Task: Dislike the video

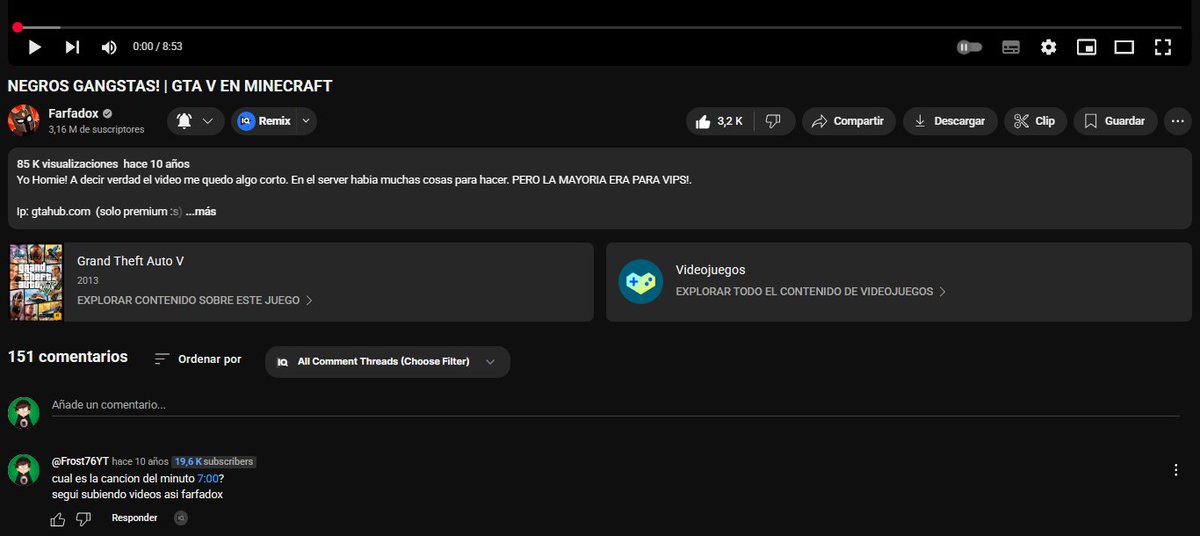Action: point(774,121)
